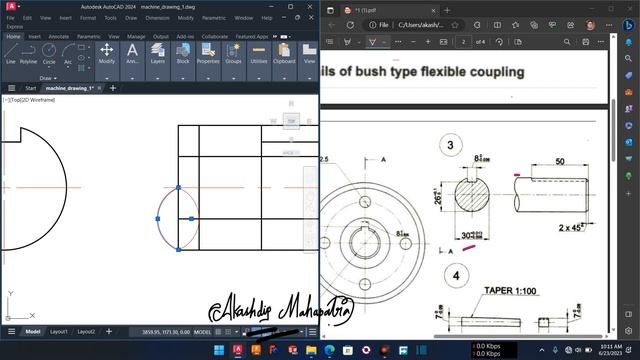Select the Rectangle draw tool

(x=82, y=47)
